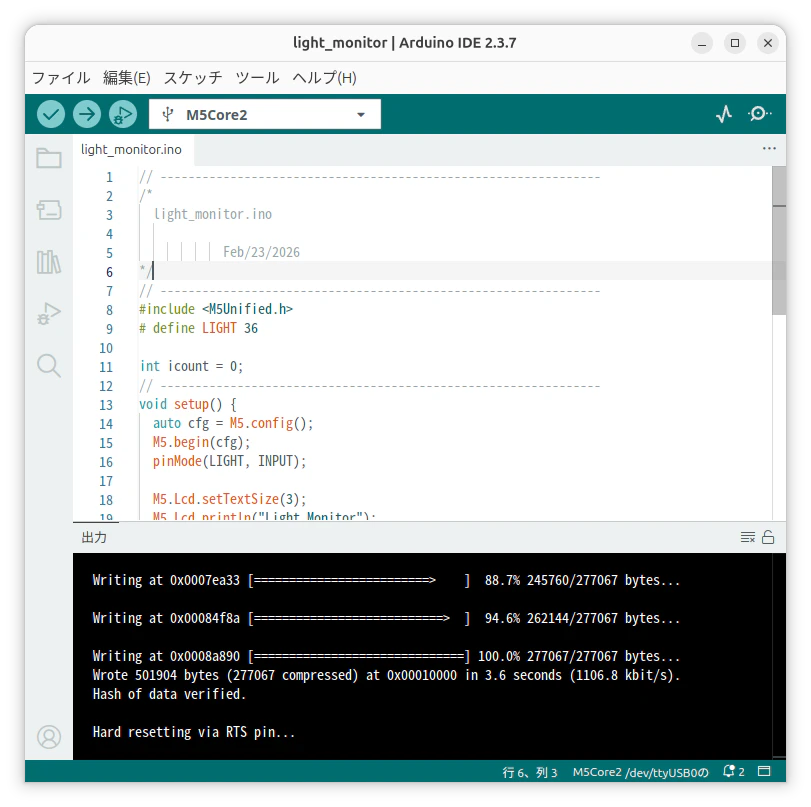The image size is (811, 807).
Task: Click line number 13 in gutter
Action: point(106,405)
